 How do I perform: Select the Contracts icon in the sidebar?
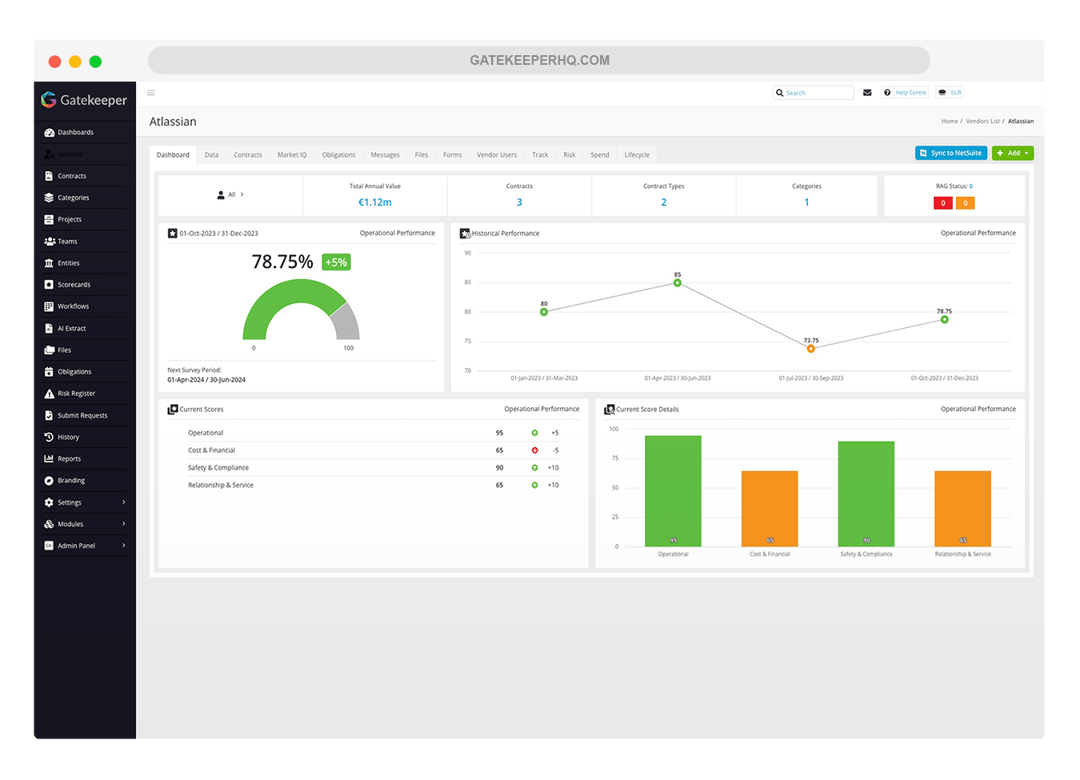(x=51, y=175)
